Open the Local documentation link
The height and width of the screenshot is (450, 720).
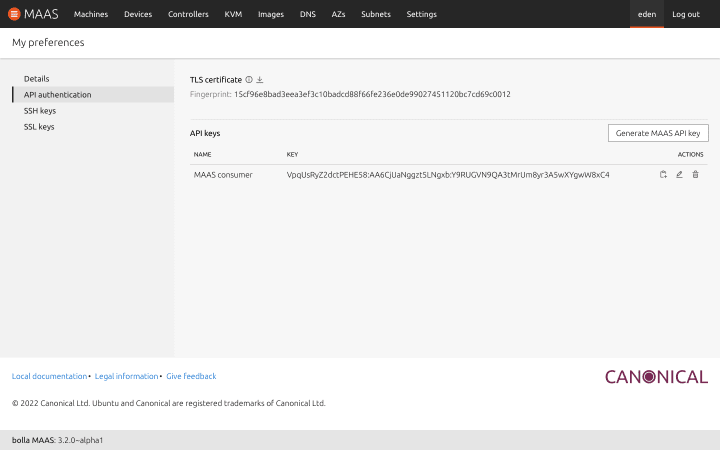49,376
